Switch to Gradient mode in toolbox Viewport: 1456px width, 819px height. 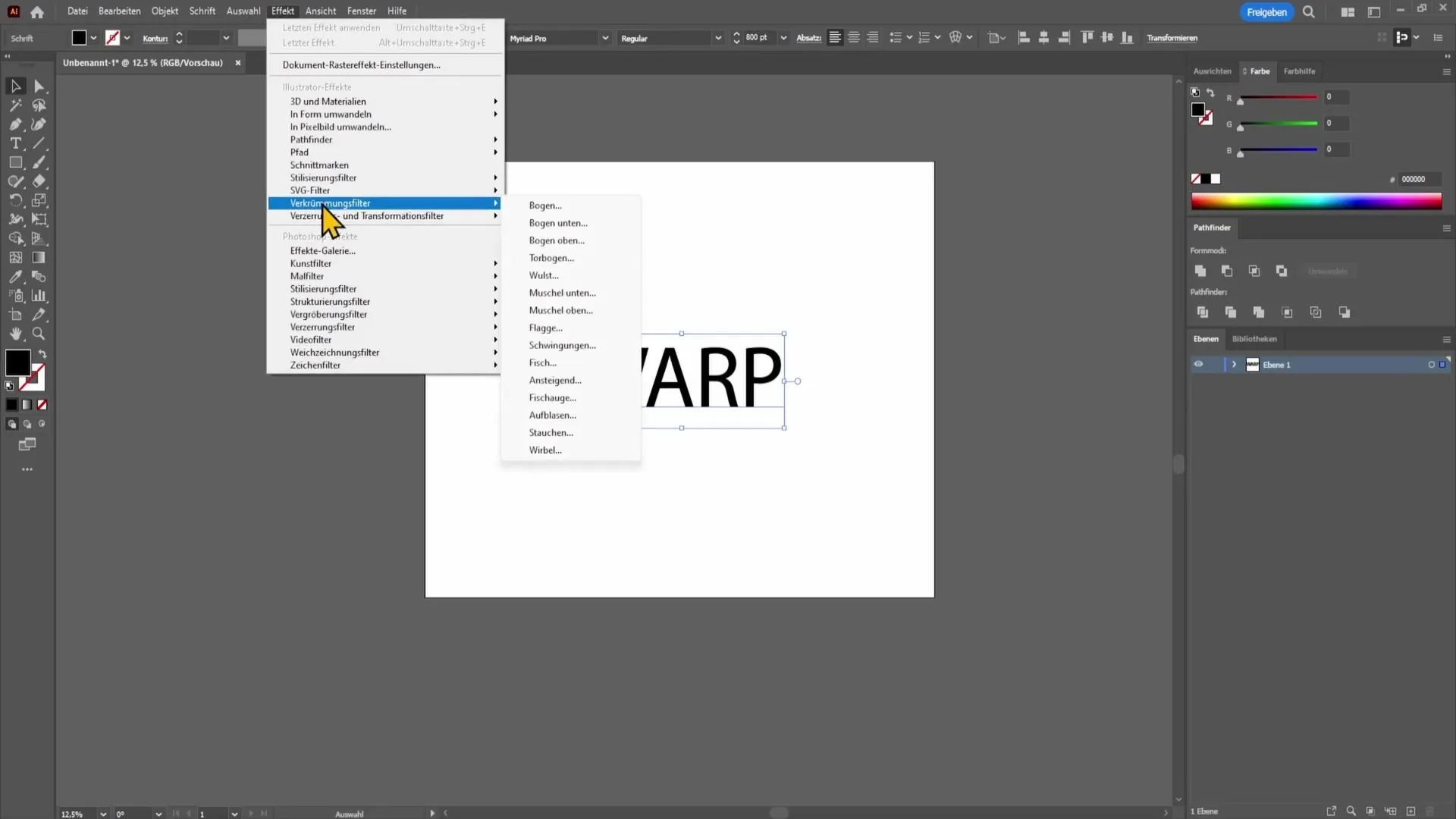(27, 405)
